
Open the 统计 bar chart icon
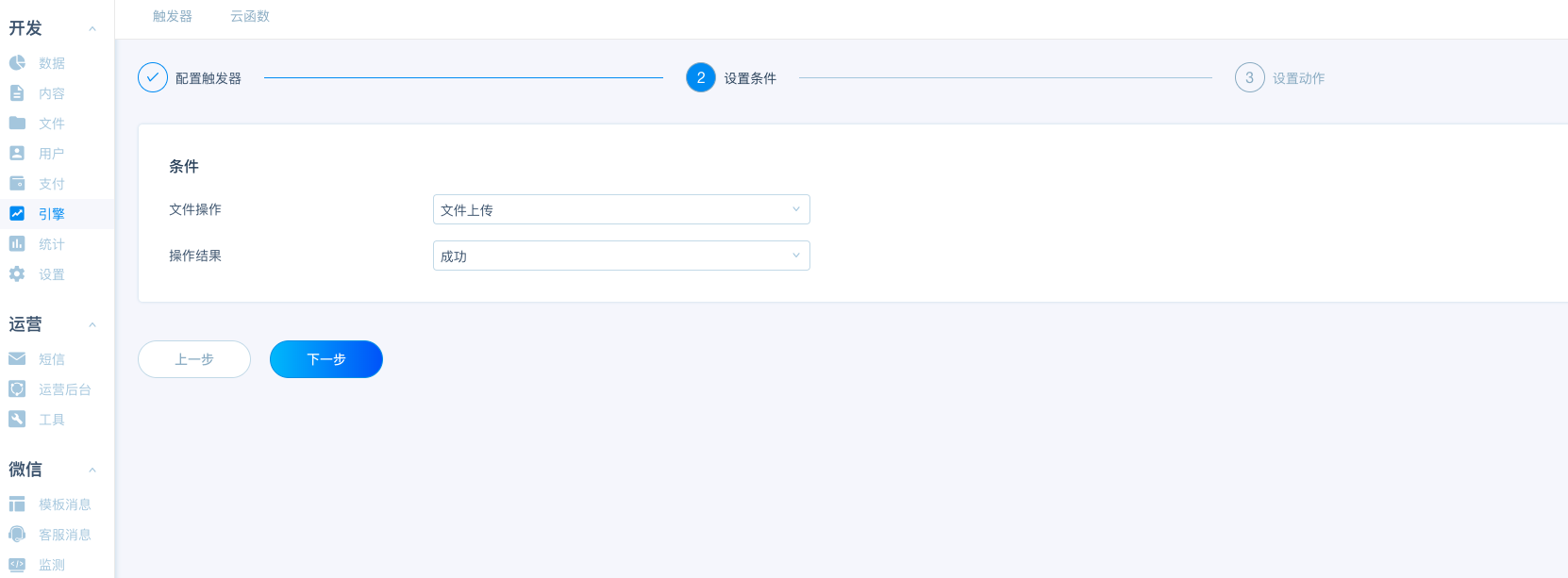pyautogui.click(x=17, y=244)
